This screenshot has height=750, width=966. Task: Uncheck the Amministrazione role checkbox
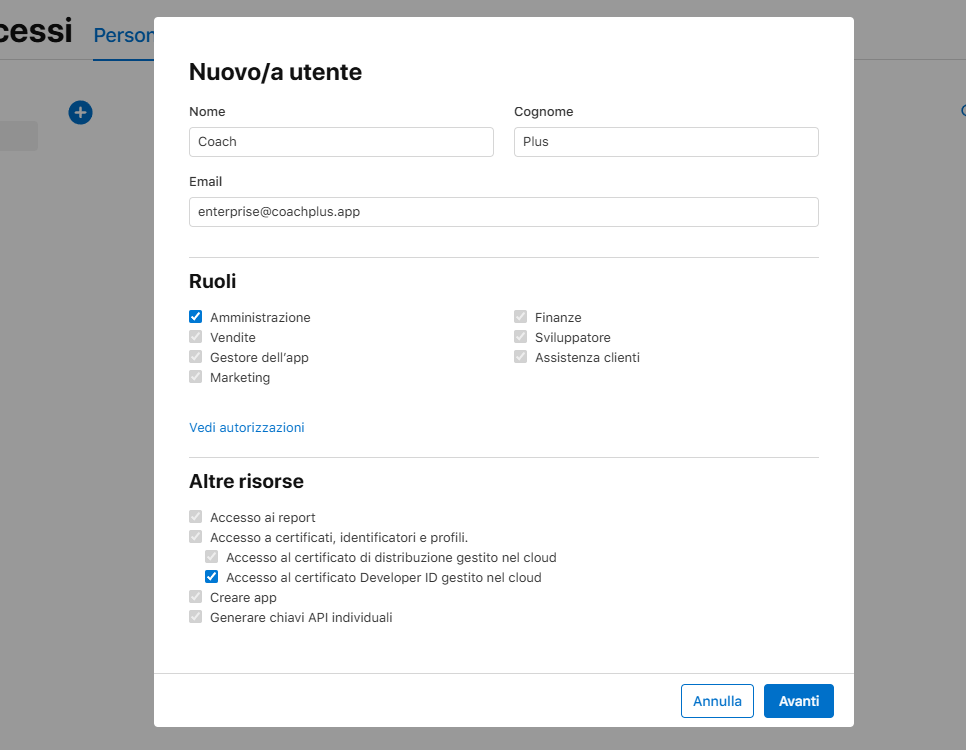coord(196,317)
